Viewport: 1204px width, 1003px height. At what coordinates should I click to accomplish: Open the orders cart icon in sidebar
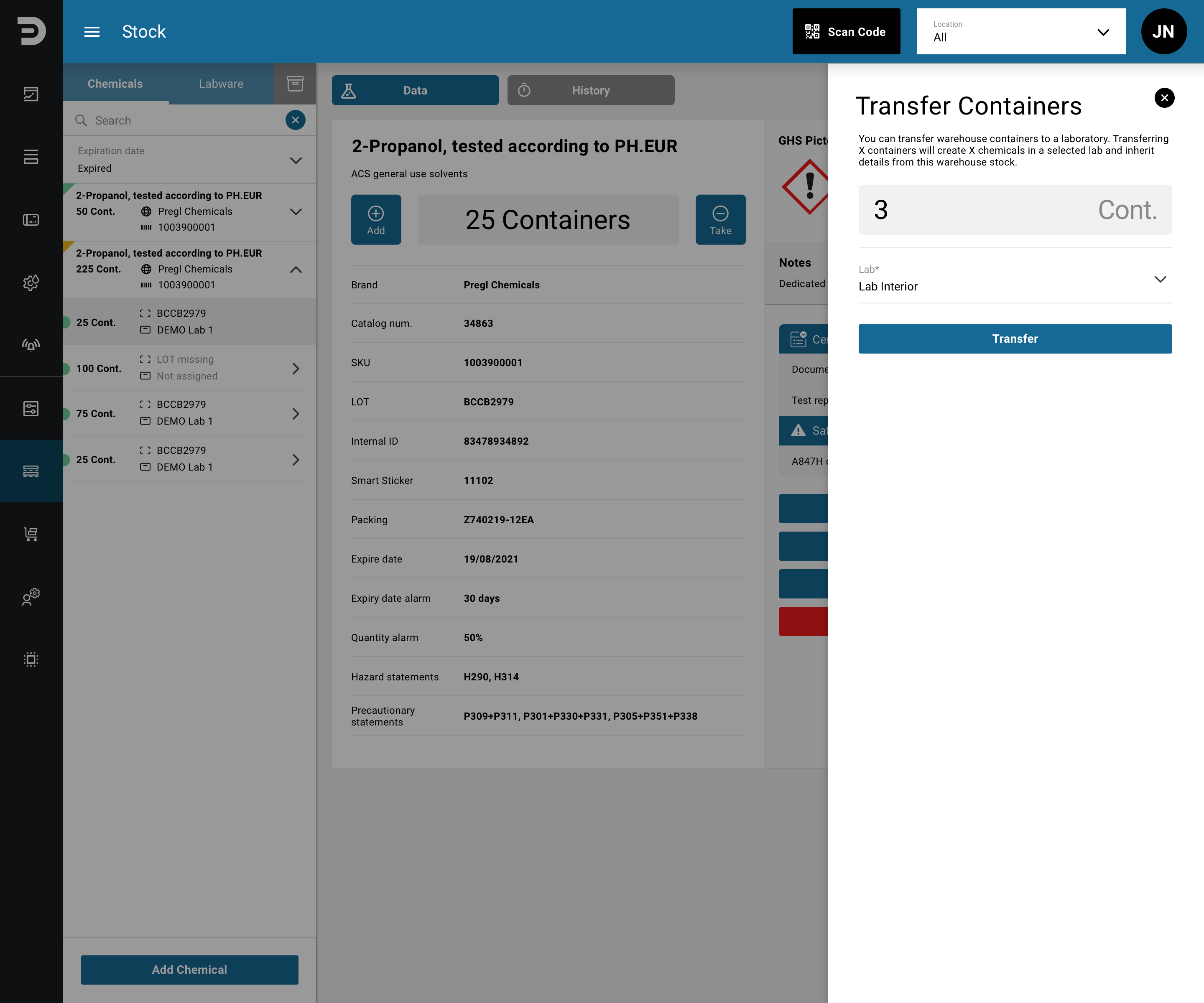[x=31, y=534]
